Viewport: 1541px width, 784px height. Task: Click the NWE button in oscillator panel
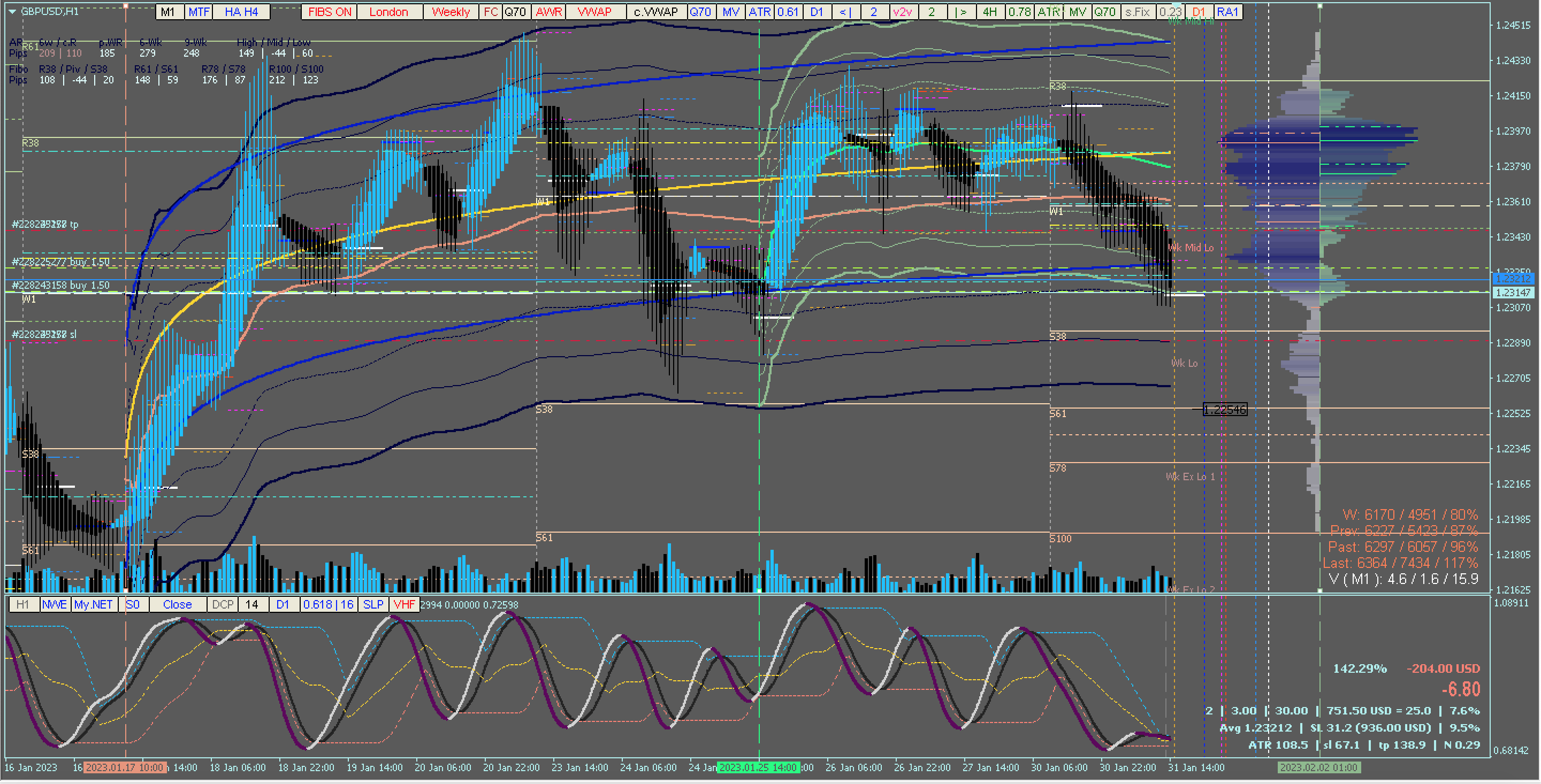[55, 605]
